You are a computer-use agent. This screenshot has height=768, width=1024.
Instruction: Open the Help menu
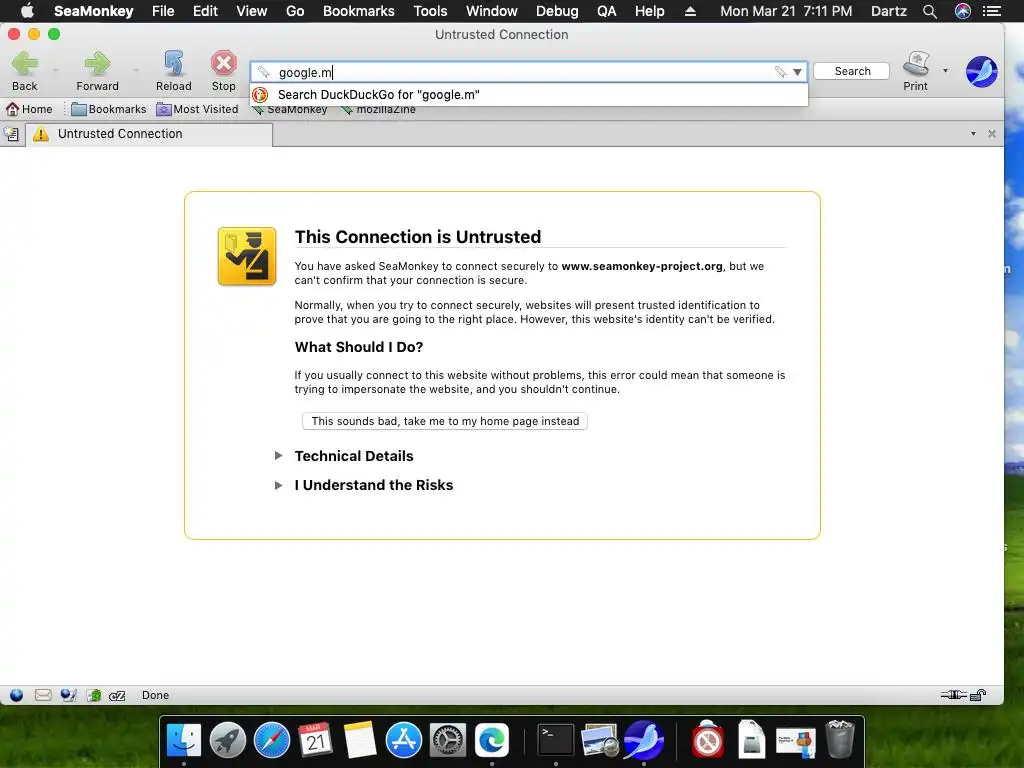(650, 11)
